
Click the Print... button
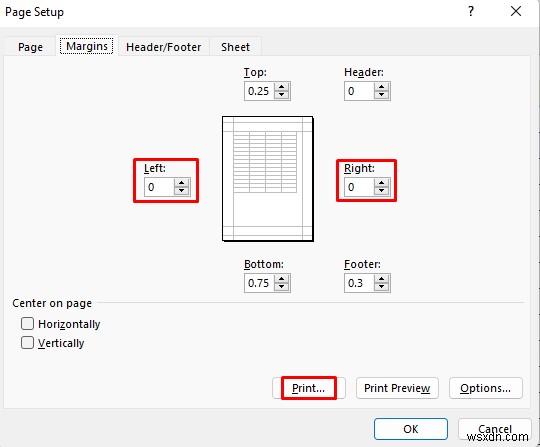(309, 388)
